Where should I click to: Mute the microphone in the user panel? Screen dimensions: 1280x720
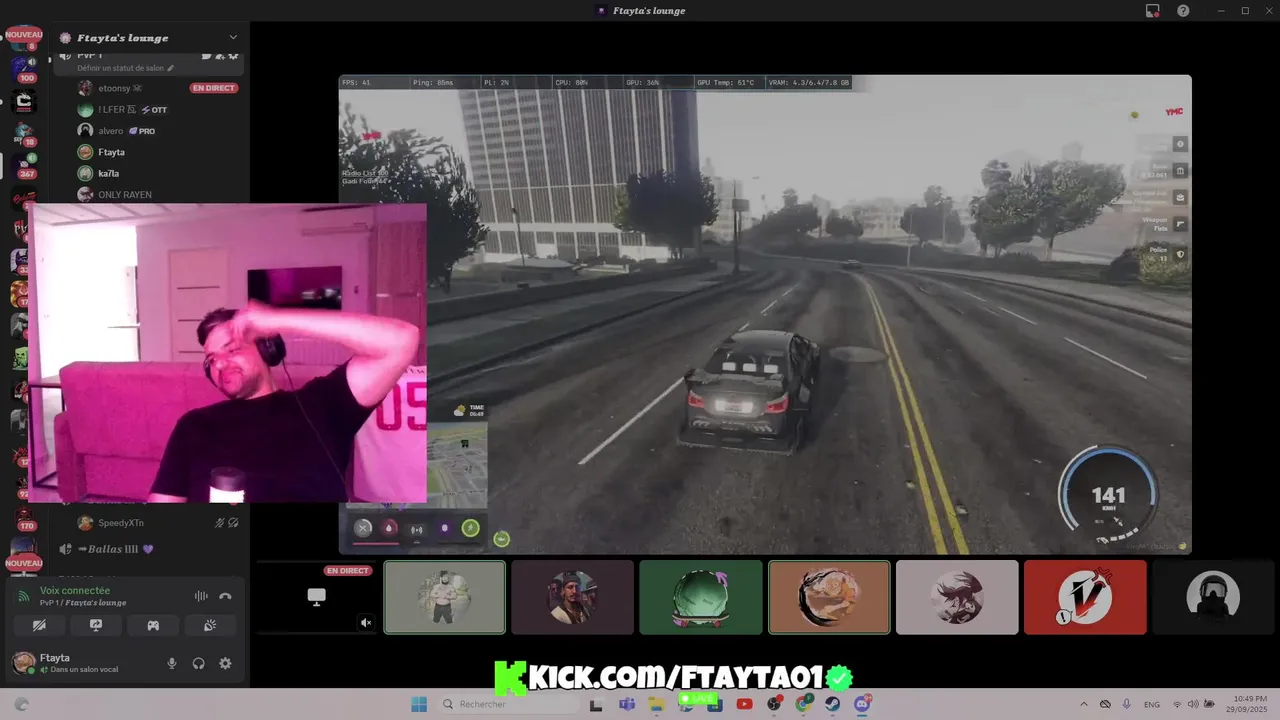[x=172, y=663]
